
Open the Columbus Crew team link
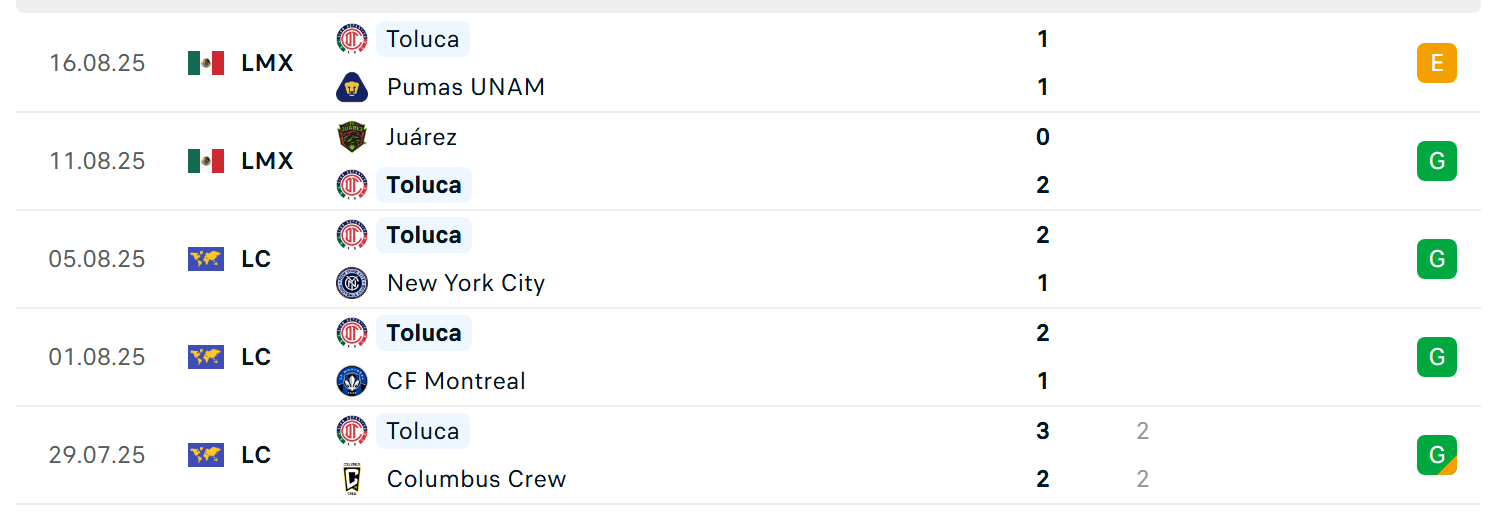(x=477, y=479)
